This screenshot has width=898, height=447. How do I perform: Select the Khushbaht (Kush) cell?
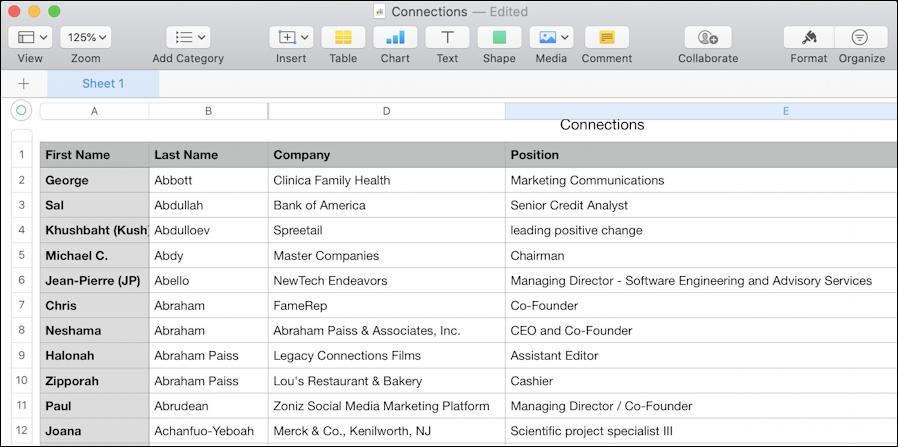click(94, 231)
